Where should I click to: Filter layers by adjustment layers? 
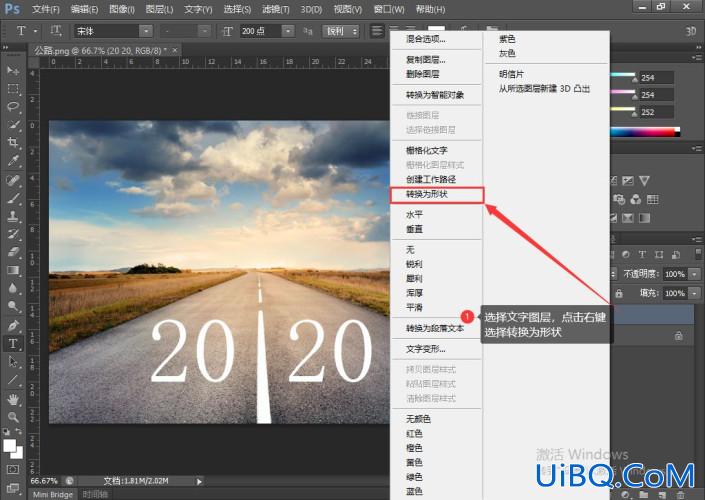pyautogui.click(x=625, y=254)
